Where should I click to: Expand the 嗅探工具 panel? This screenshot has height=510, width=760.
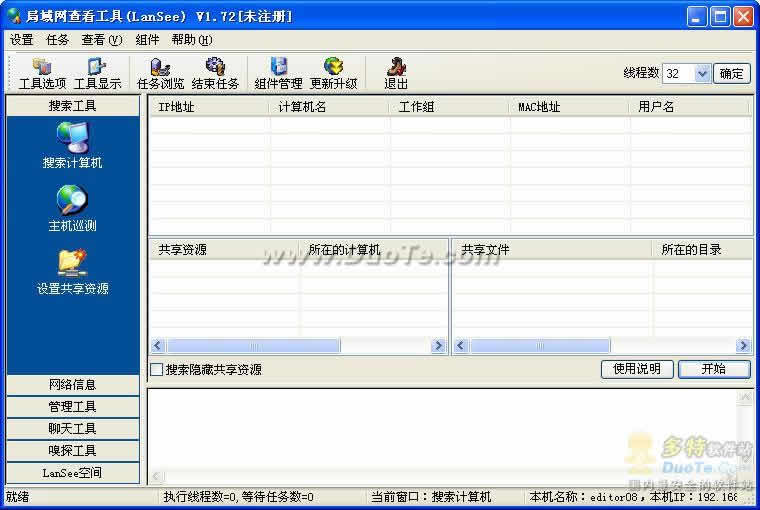[73, 451]
